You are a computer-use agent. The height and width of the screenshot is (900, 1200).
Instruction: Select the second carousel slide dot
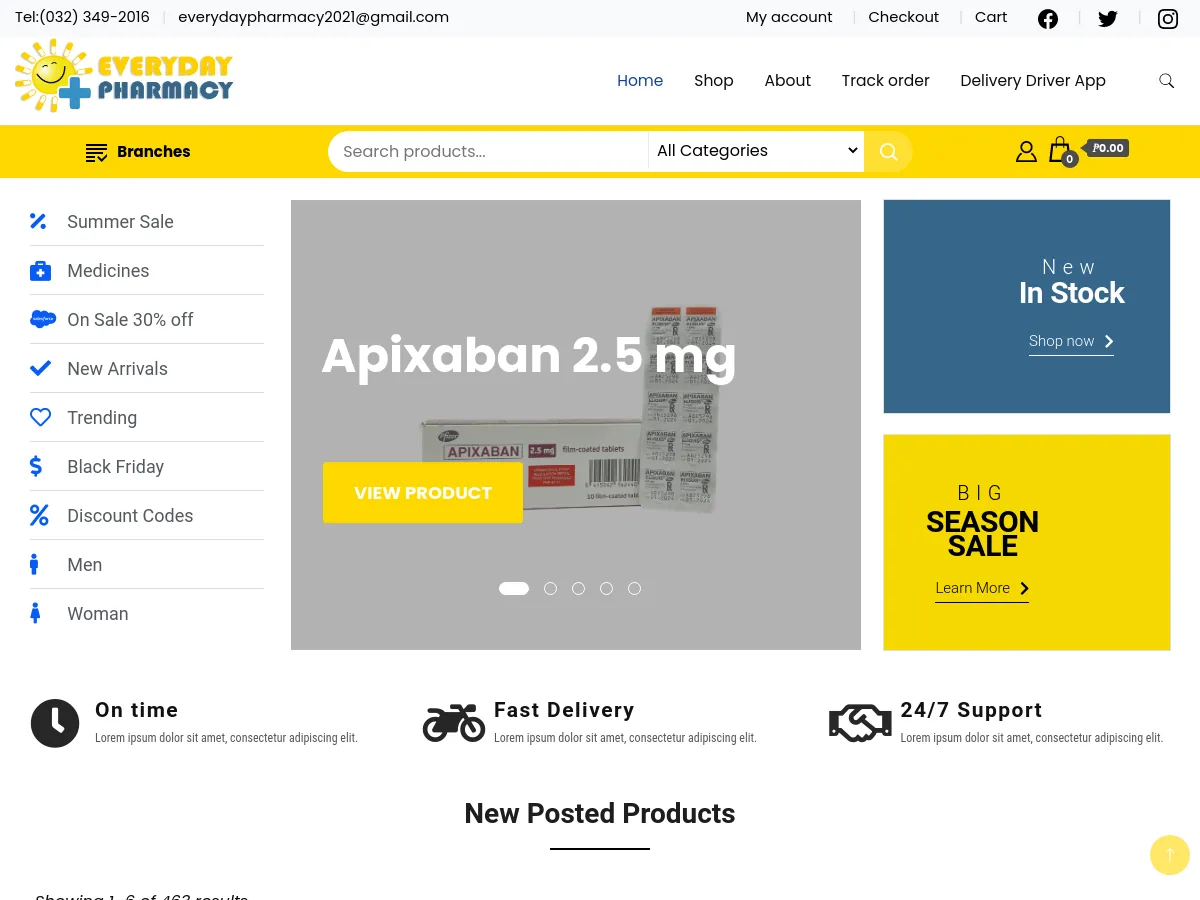pos(550,588)
